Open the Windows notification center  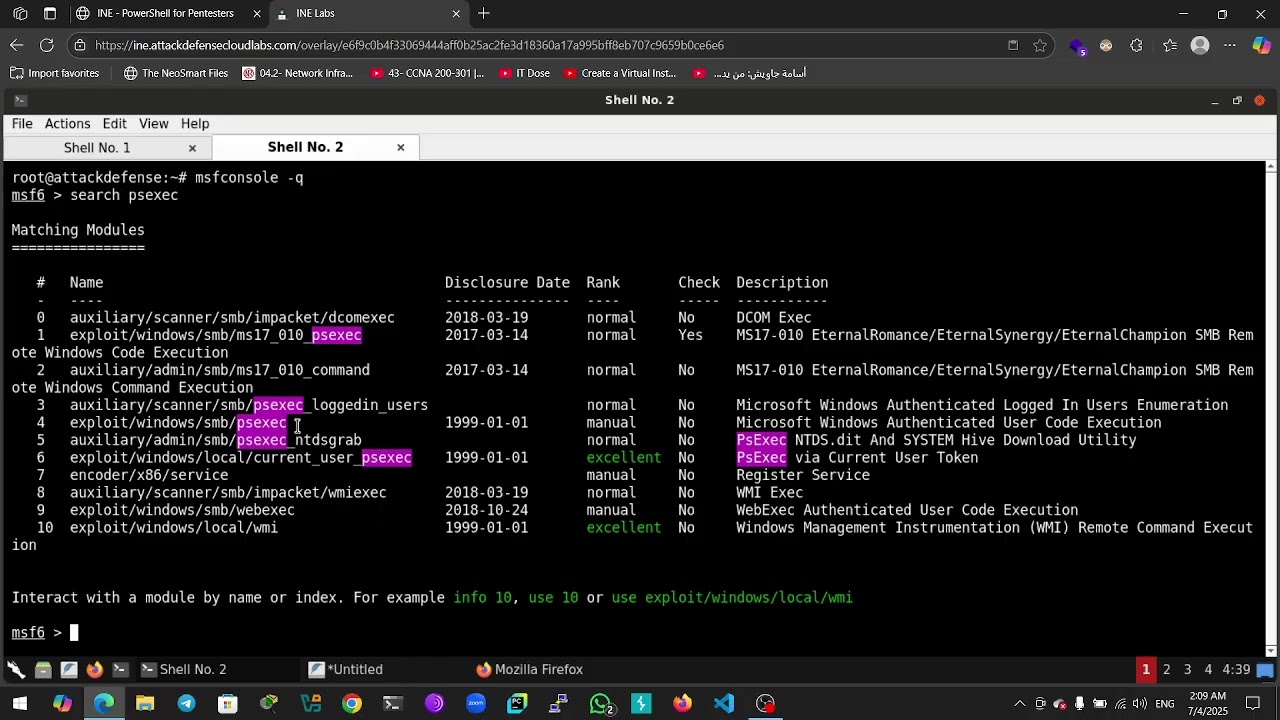click(1253, 704)
